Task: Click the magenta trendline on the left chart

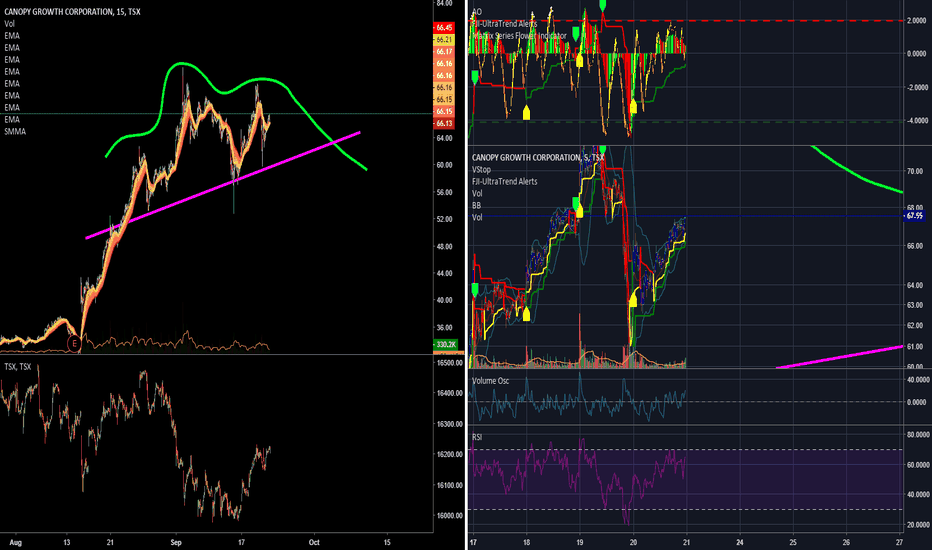Action: tap(223, 185)
